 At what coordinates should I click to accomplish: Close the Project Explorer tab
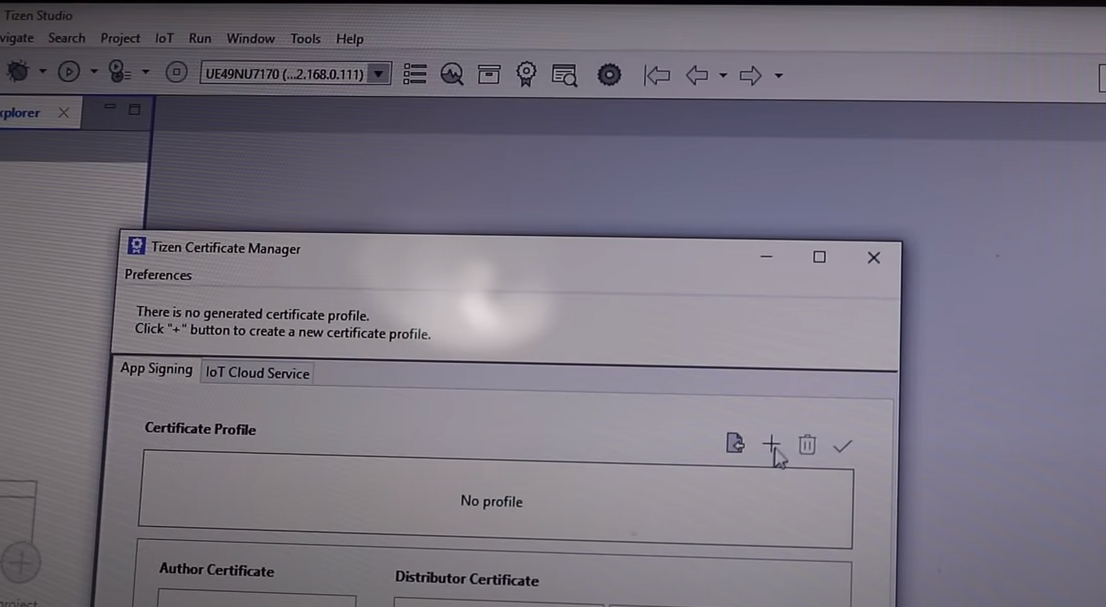click(63, 112)
